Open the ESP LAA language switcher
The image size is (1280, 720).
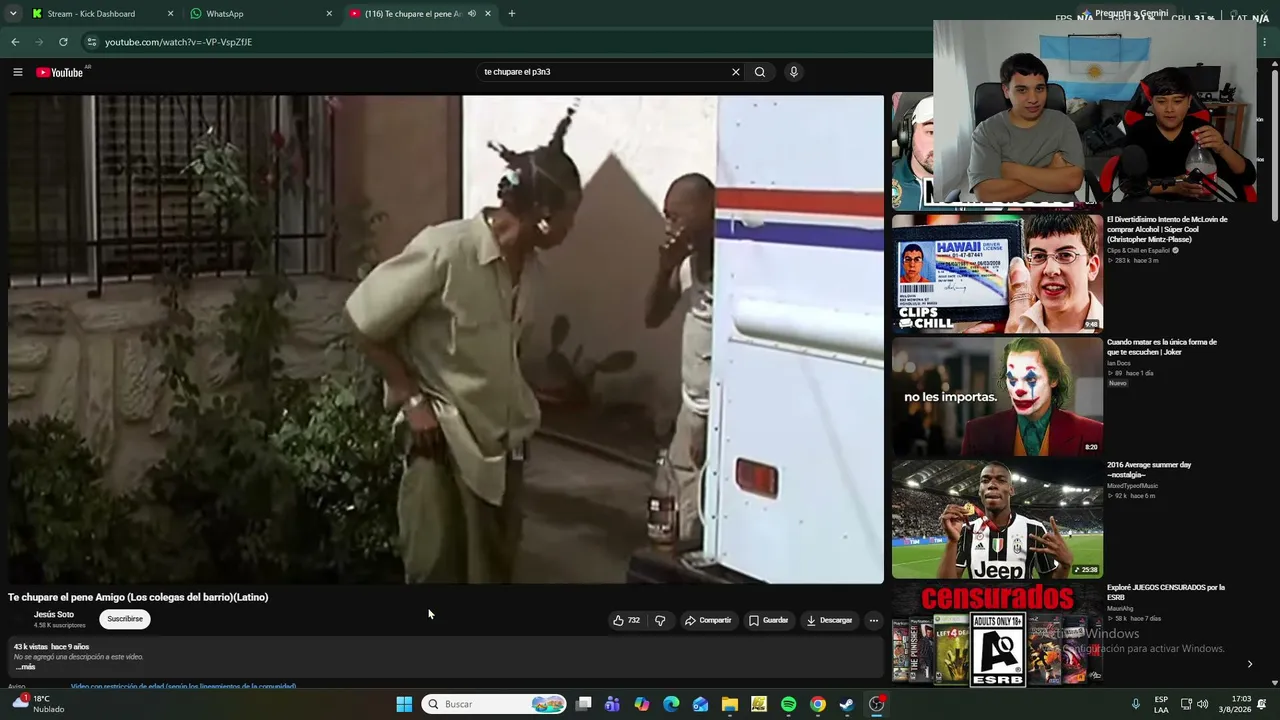coord(1161,704)
